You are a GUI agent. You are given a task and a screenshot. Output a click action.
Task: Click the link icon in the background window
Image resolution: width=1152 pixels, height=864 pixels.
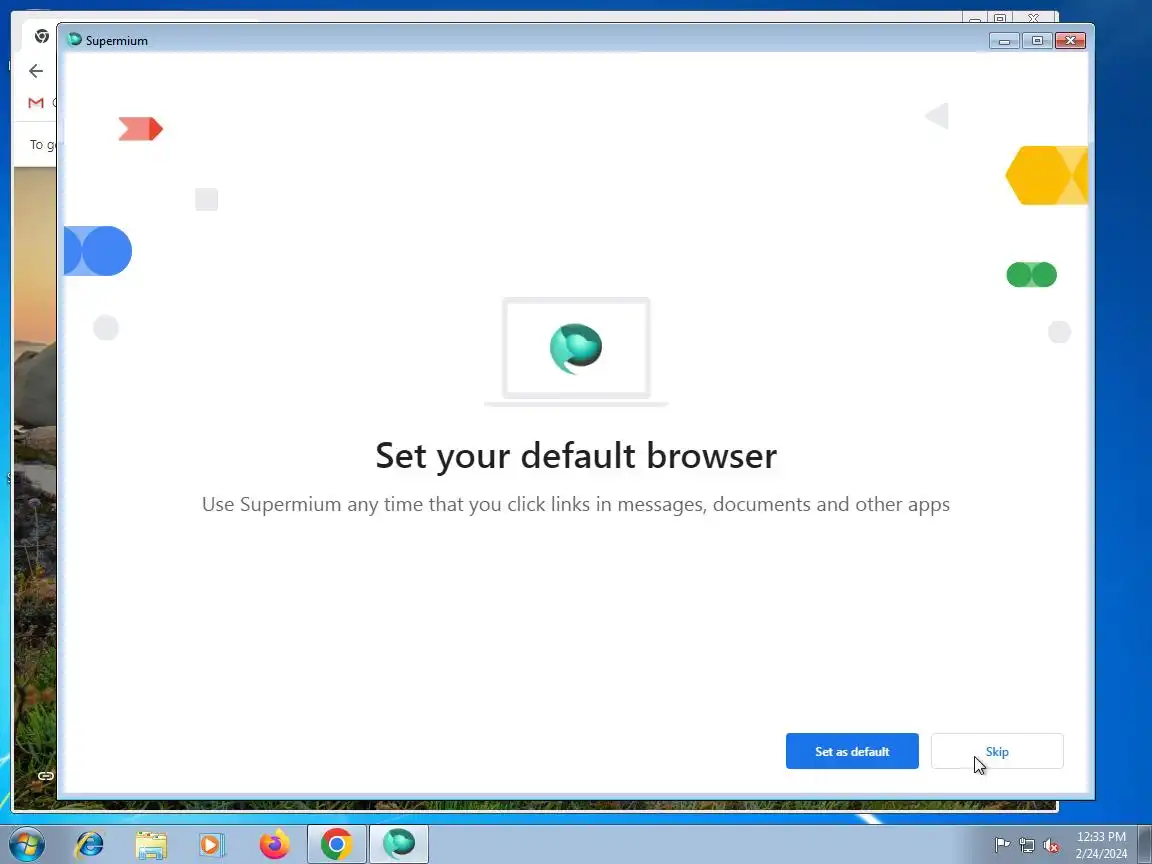46,776
